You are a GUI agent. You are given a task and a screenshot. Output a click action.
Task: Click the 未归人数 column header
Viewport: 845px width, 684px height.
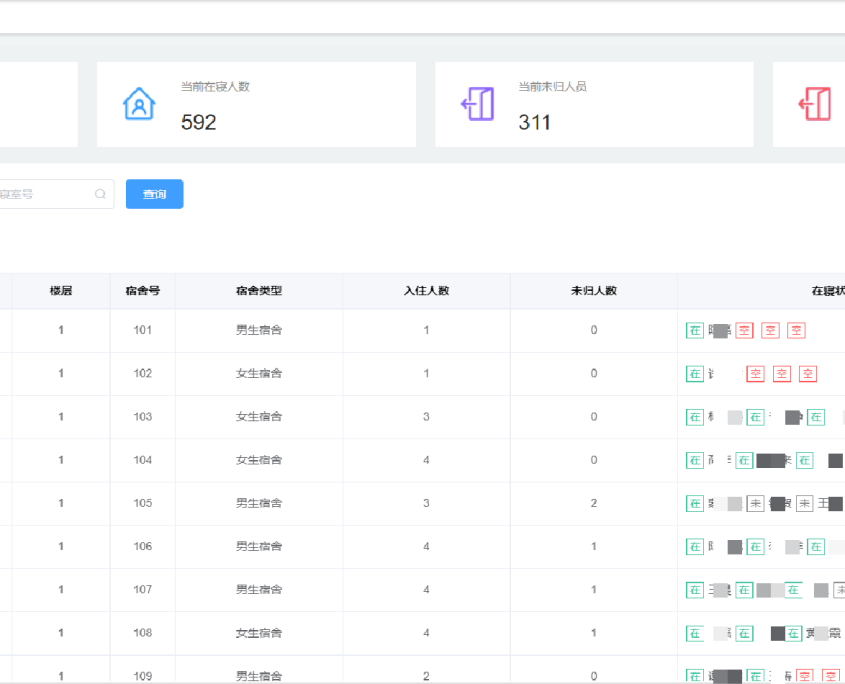pyautogui.click(x=594, y=291)
